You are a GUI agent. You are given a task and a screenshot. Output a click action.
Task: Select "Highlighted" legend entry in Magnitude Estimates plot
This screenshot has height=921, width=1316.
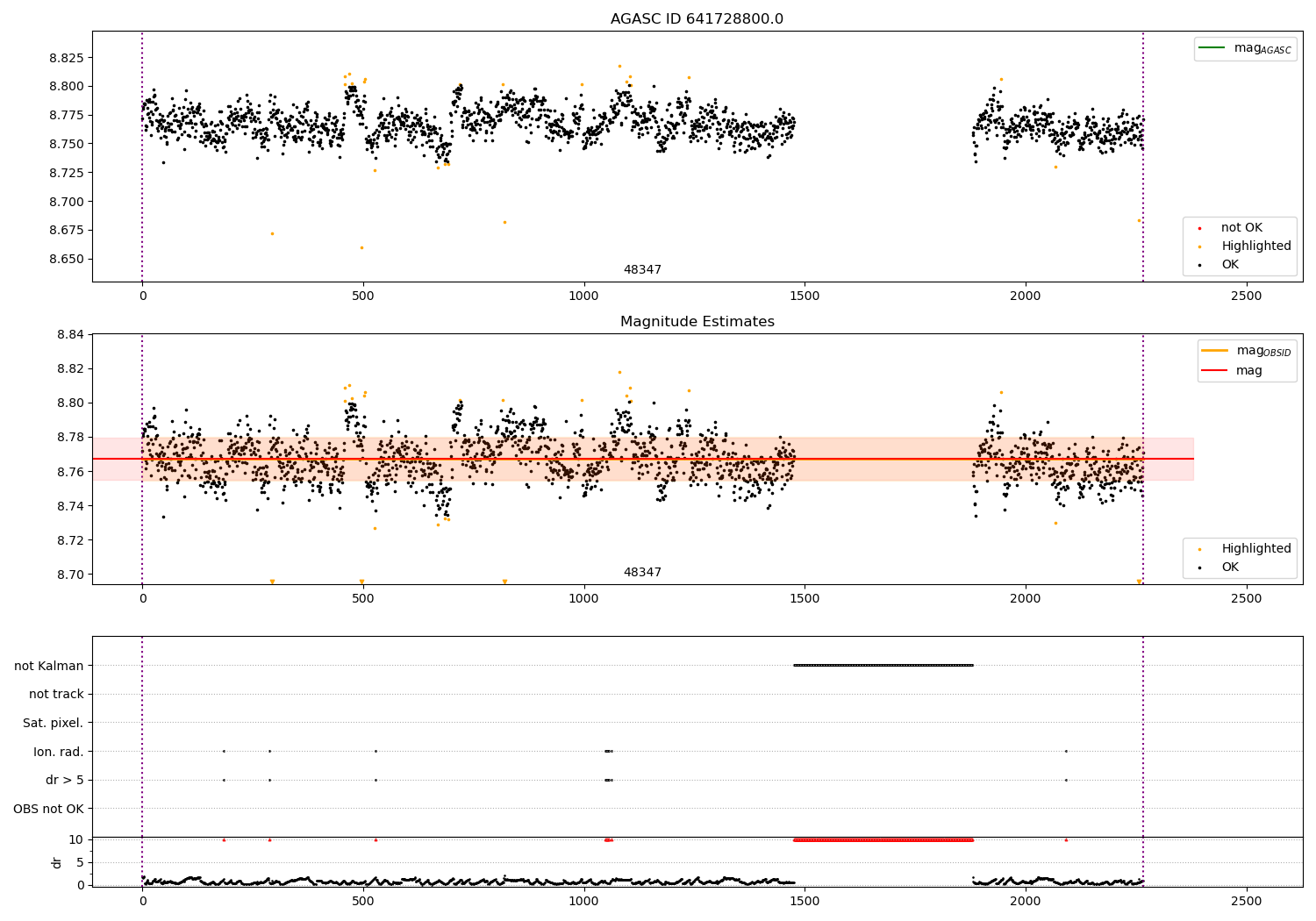(x=1256, y=549)
